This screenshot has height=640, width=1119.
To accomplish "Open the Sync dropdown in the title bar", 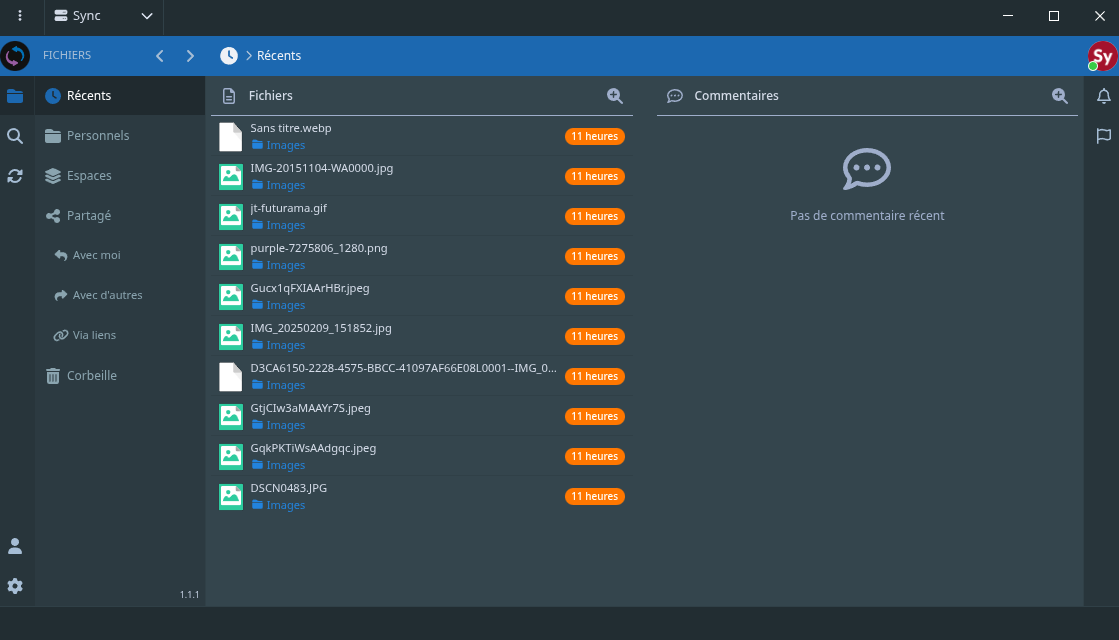I will [103, 17].
